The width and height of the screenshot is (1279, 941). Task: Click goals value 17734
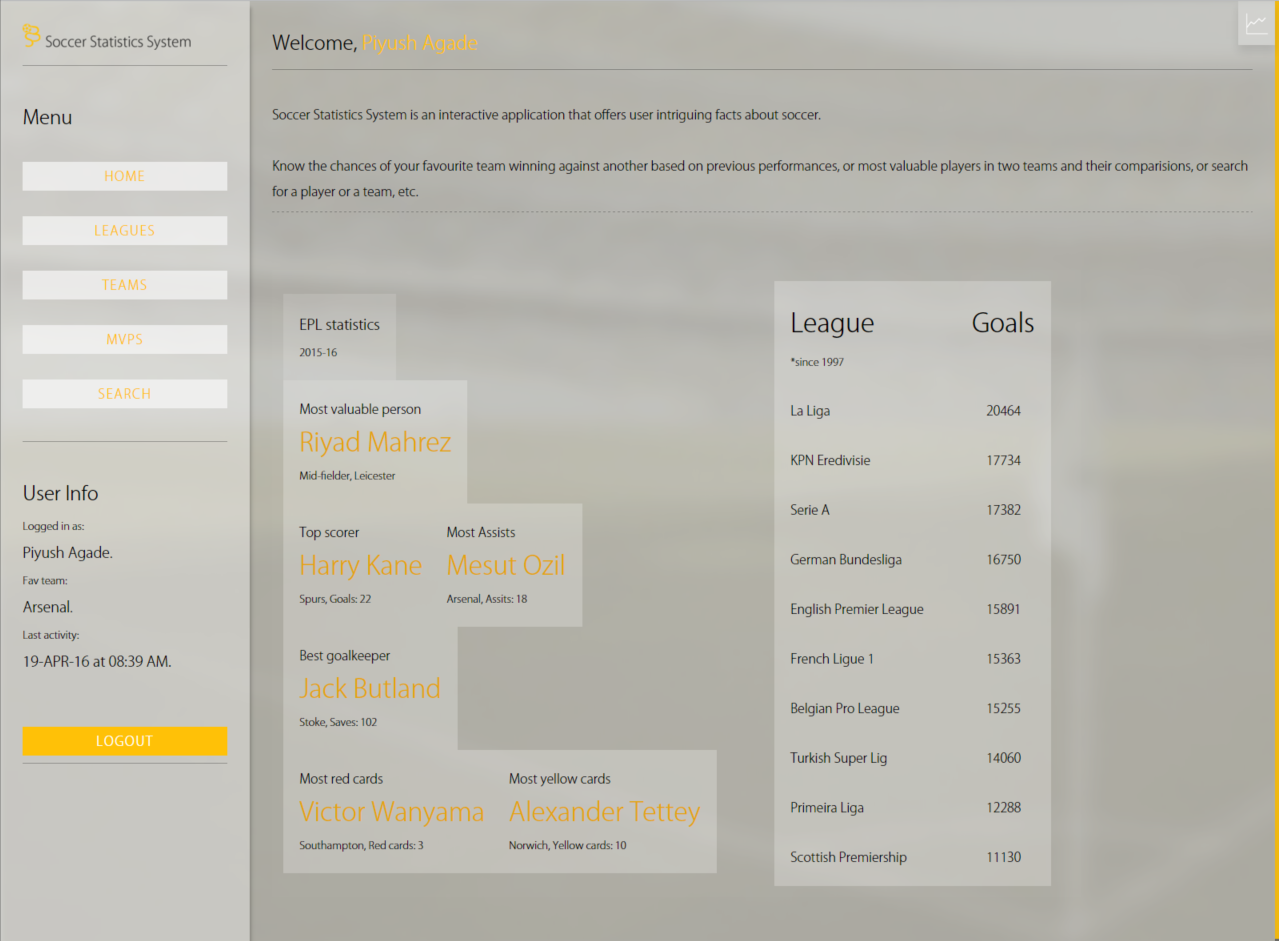pyautogui.click(x=1003, y=461)
